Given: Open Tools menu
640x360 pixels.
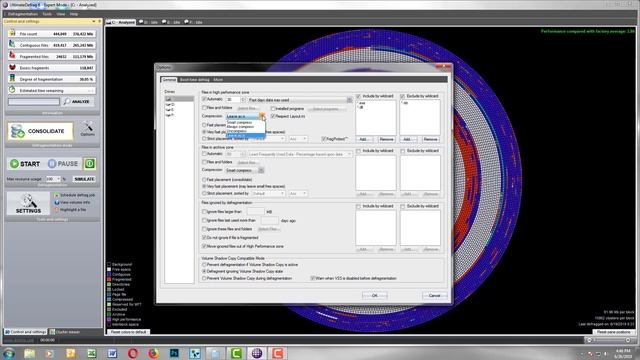Looking at the screenshot, I should (47, 14).
